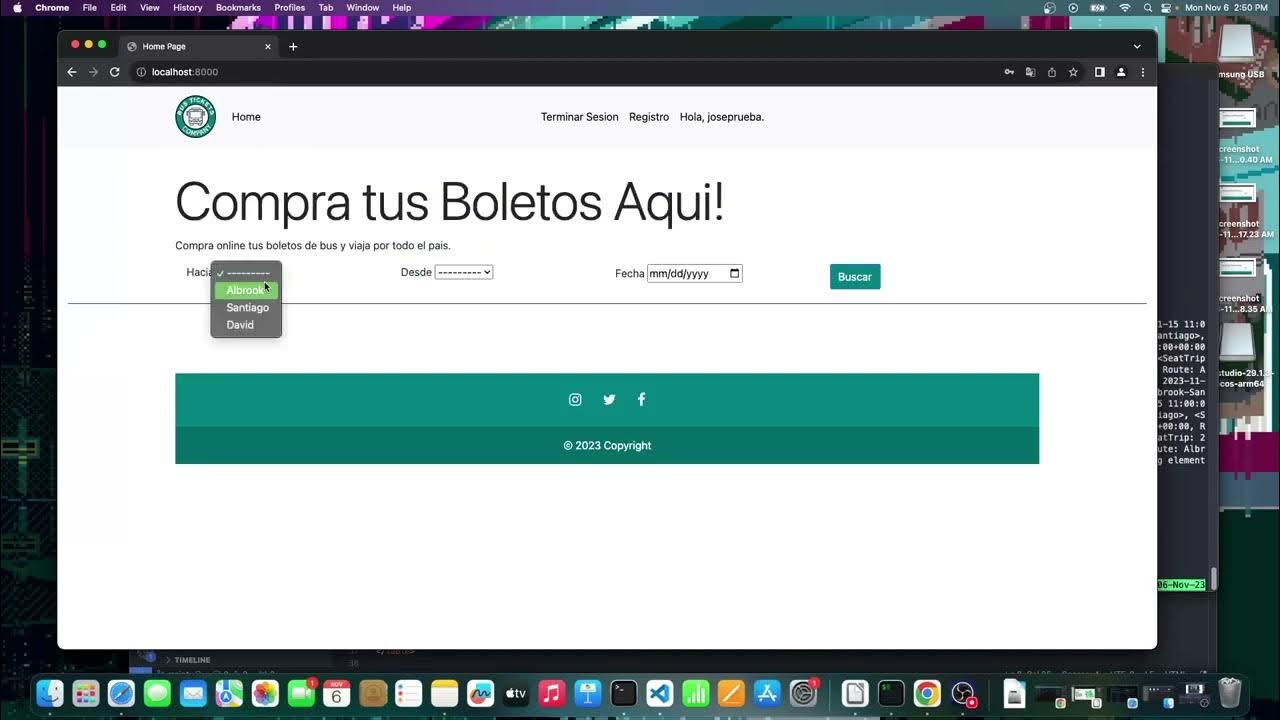This screenshot has height=720, width=1280.
Task: Open Chrome three-dot menu
Action: click(x=1143, y=72)
